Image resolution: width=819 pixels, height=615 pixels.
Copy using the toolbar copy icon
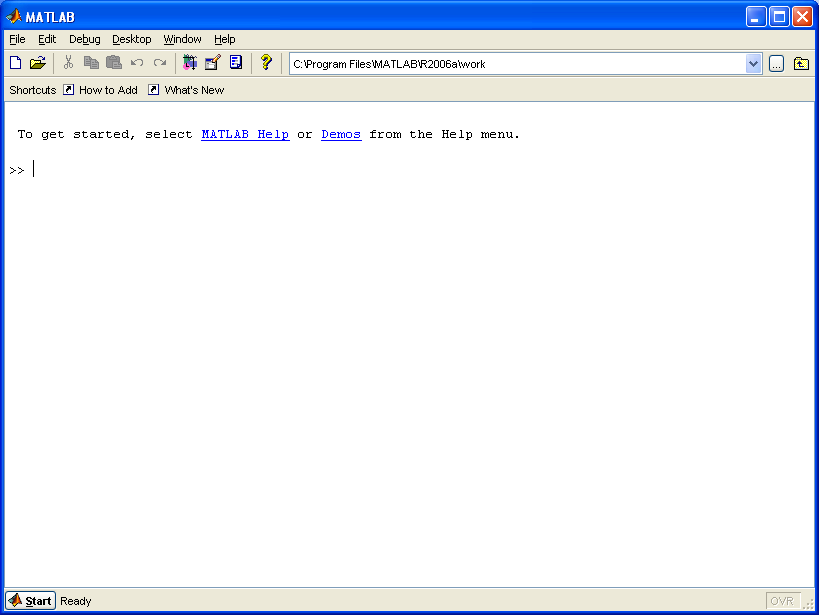tap(91, 63)
